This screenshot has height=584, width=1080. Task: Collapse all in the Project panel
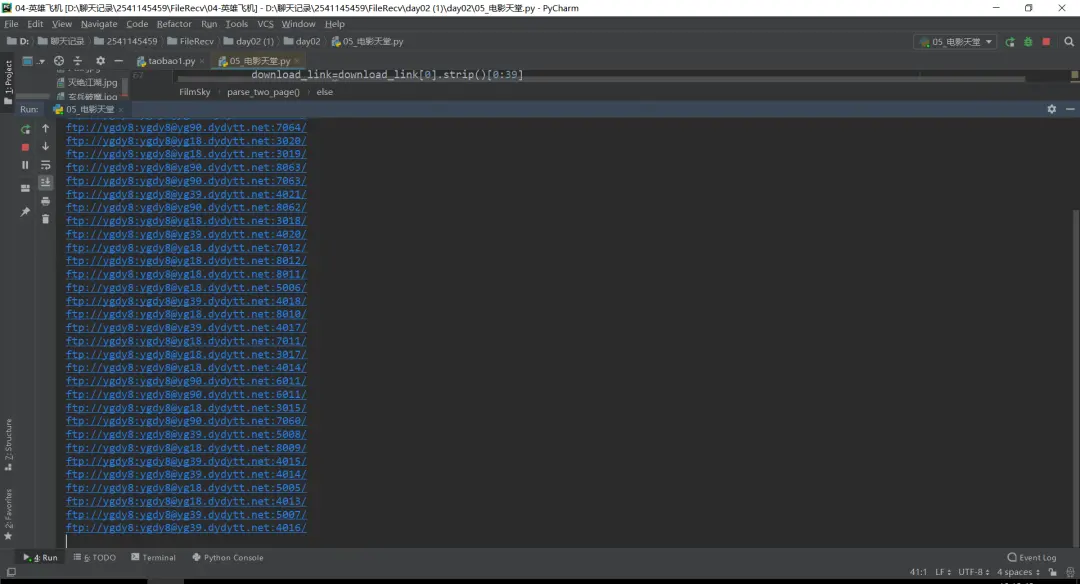coord(77,61)
